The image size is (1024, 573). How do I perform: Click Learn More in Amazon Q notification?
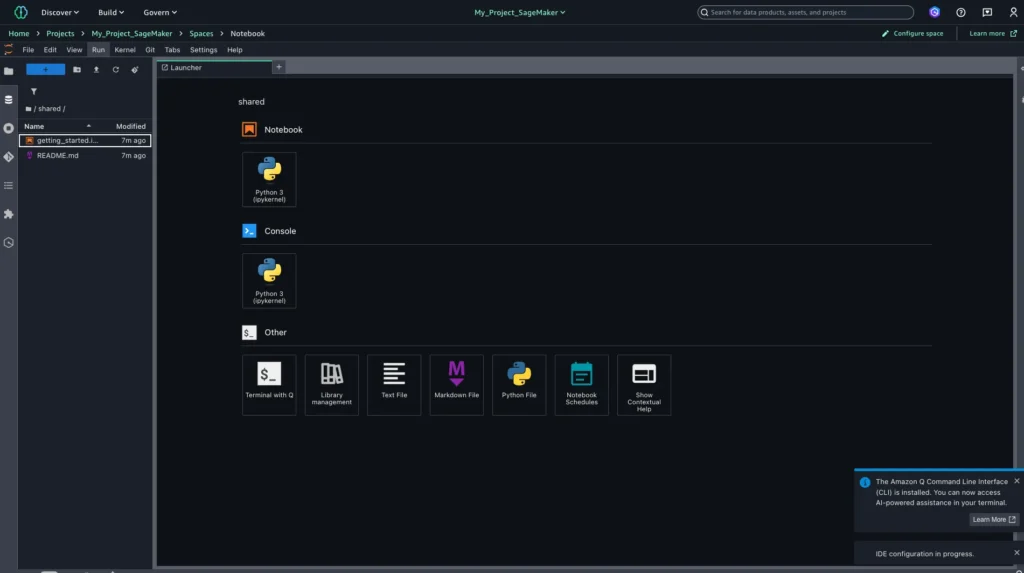point(993,519)
